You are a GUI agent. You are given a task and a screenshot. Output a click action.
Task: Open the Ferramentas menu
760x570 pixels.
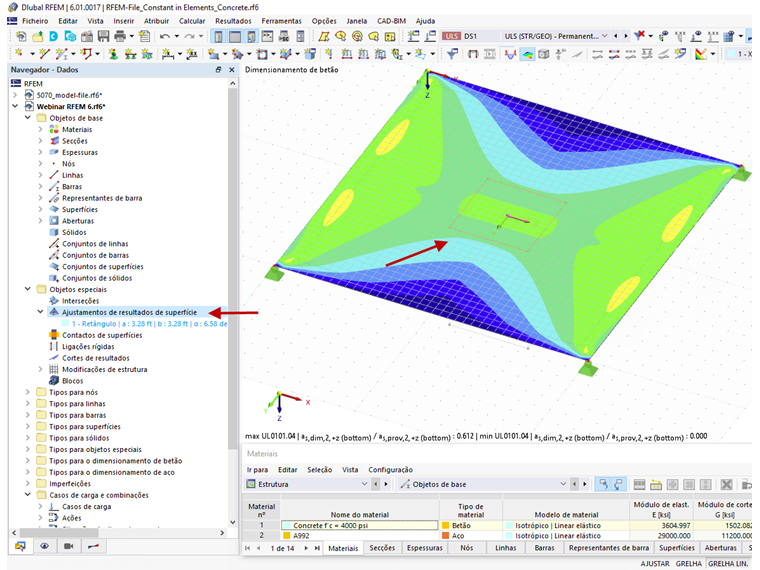281,21
